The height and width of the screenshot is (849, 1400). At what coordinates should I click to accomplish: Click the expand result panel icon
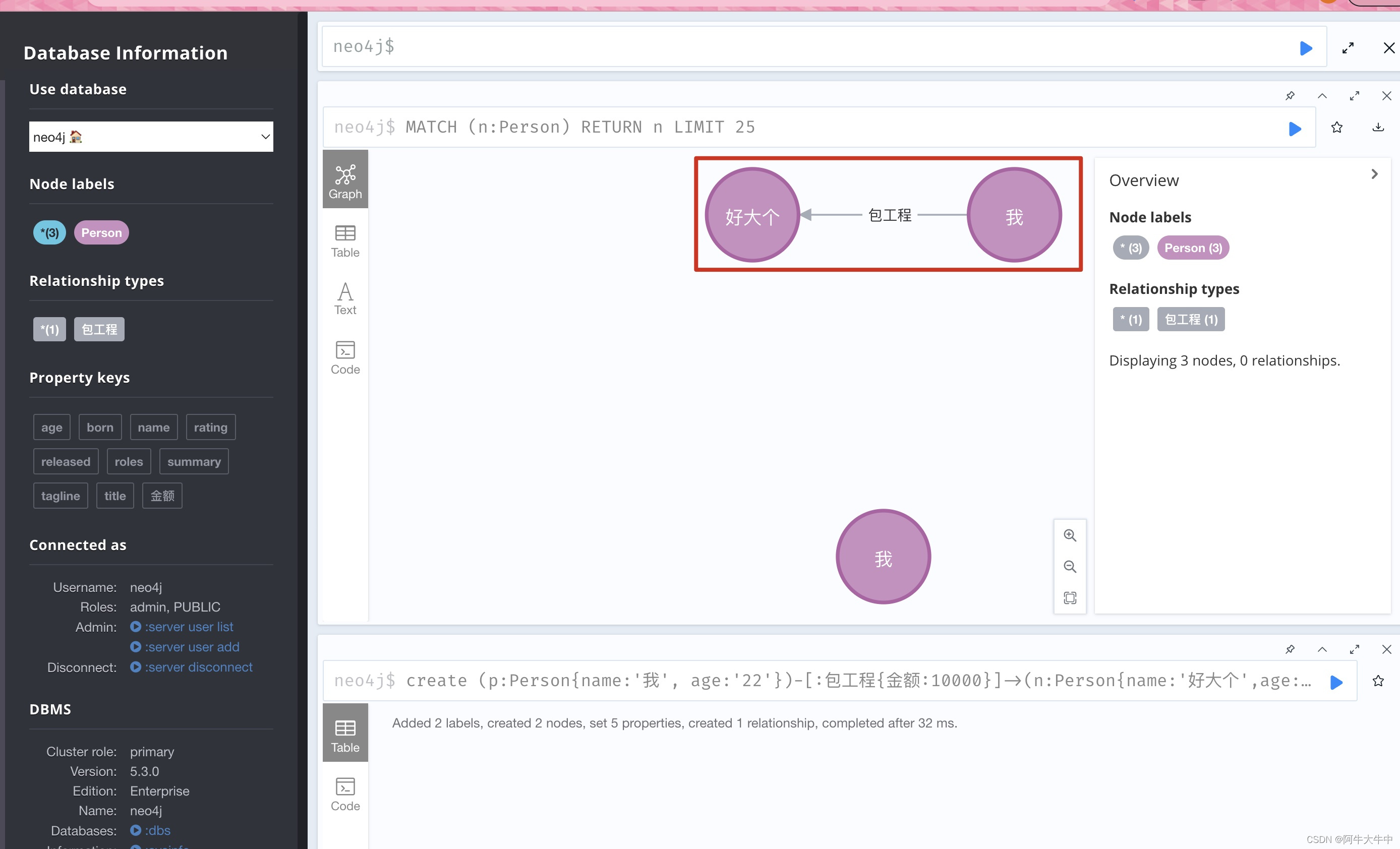coord(1354,96)
